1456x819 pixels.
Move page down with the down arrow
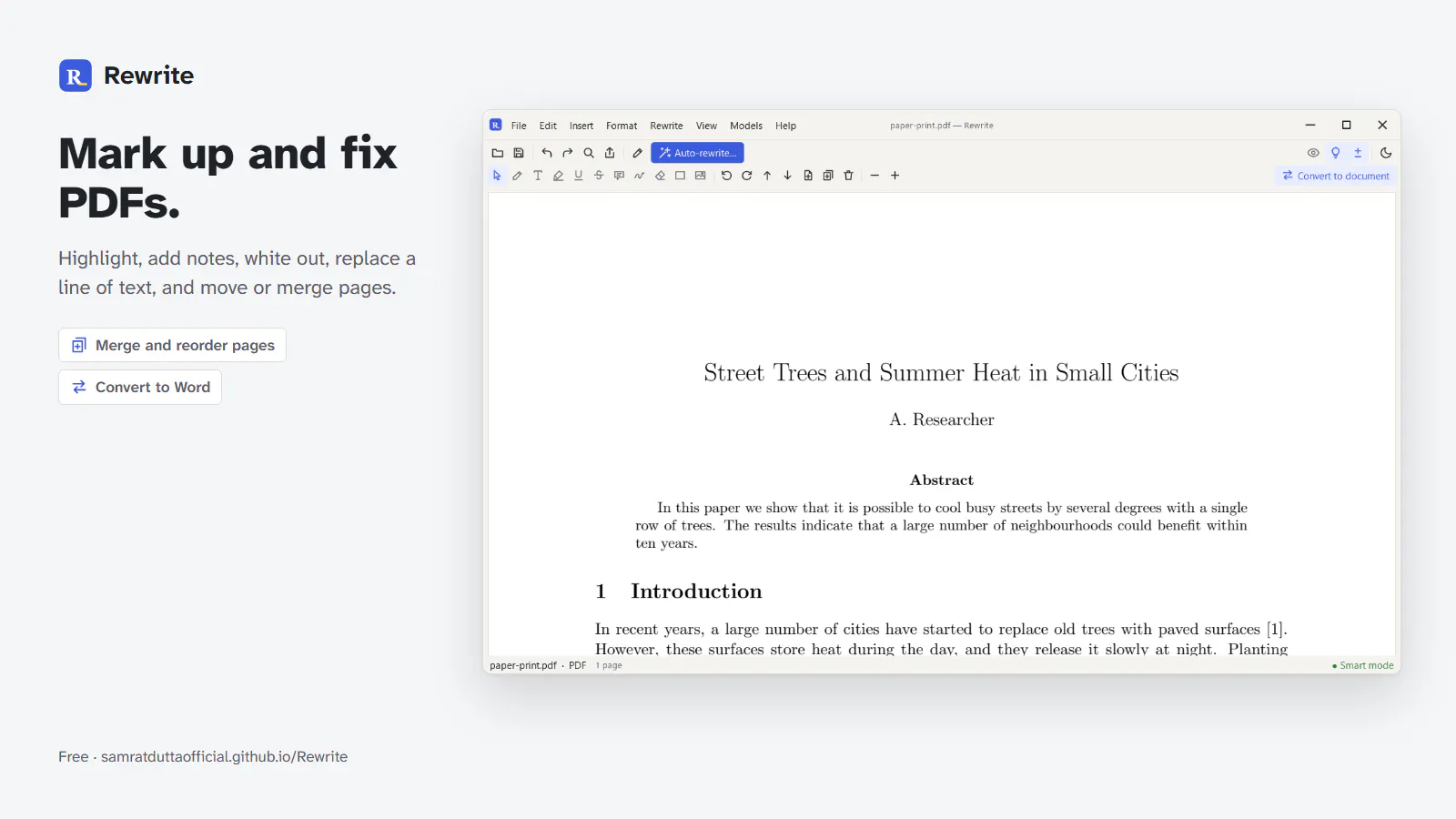click(x=787, y=176)
